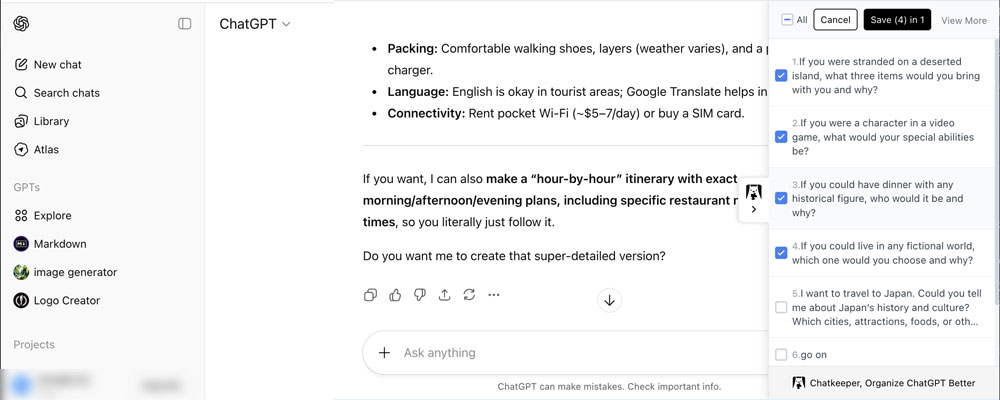Click the share response icon
The width and height of the screenshot is (1000, 400).
point(444,295)
